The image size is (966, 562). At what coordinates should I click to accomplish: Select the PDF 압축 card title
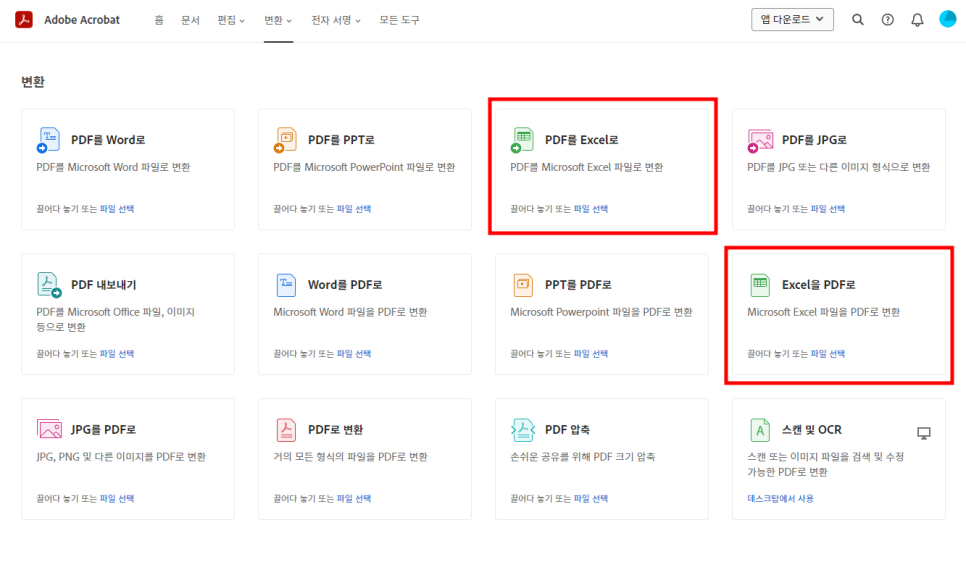tap(567, 430)
